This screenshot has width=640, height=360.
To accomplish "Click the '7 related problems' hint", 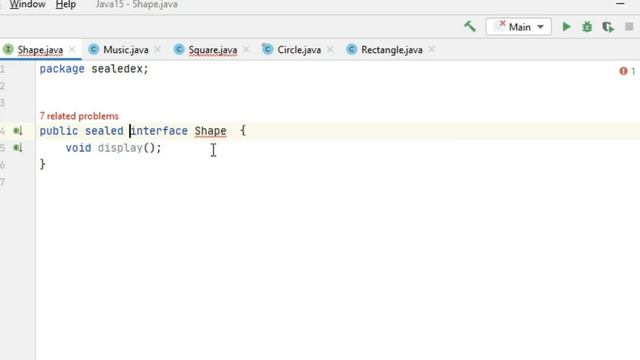I will (79, 116).
